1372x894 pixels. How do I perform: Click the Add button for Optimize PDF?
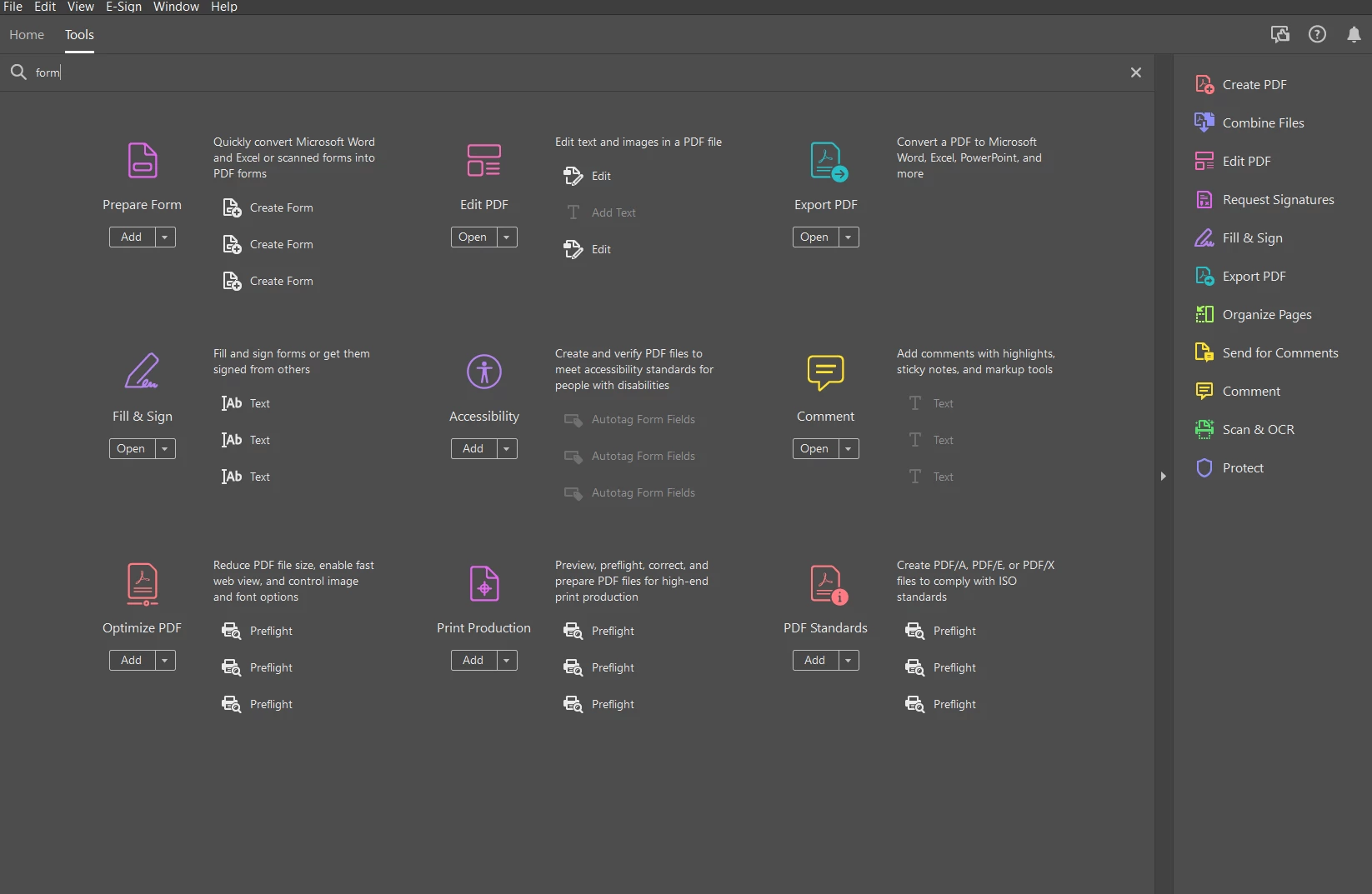click(x=132, y=661)
